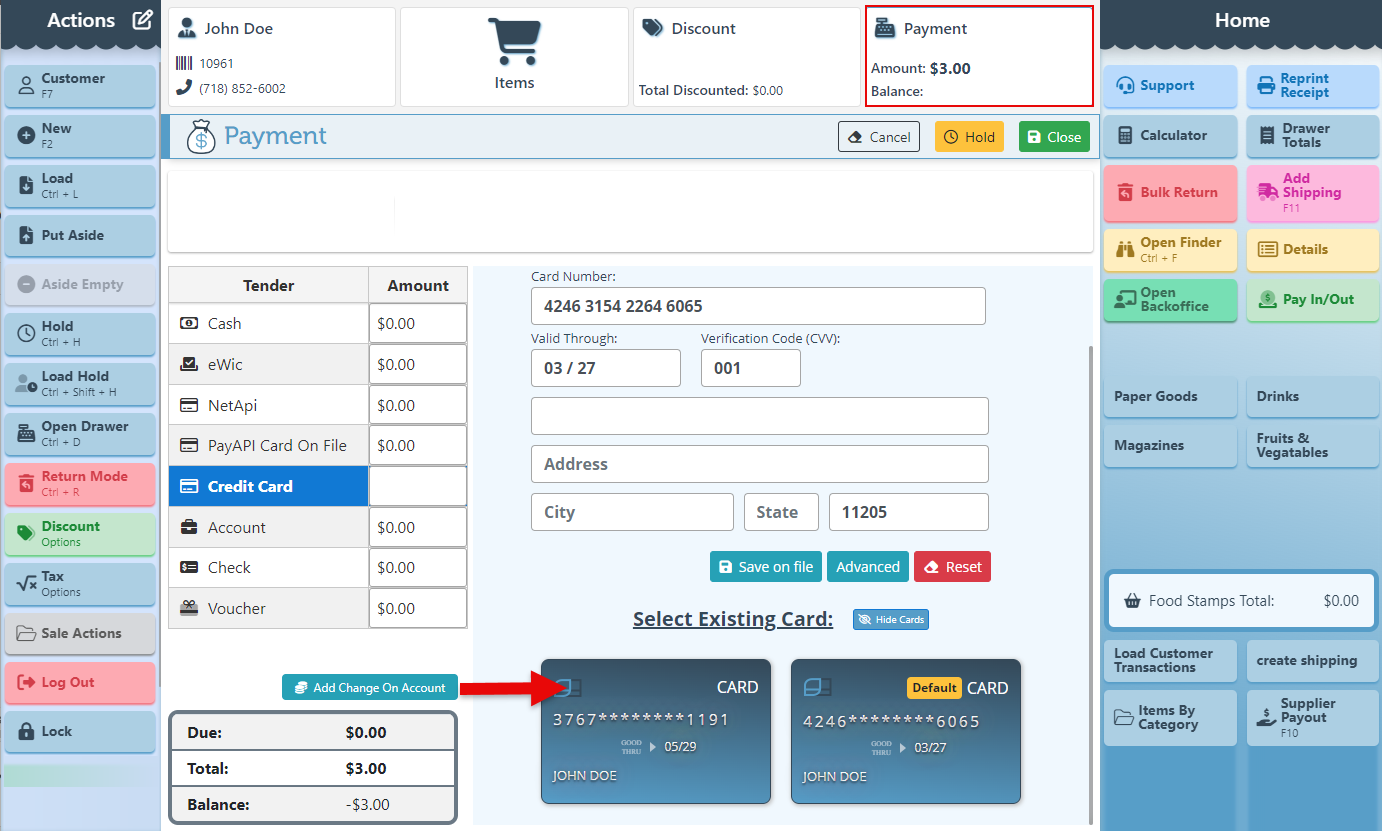Toggle Return Mode on
The image size is (1382, 831).
[x=80, y=483]
